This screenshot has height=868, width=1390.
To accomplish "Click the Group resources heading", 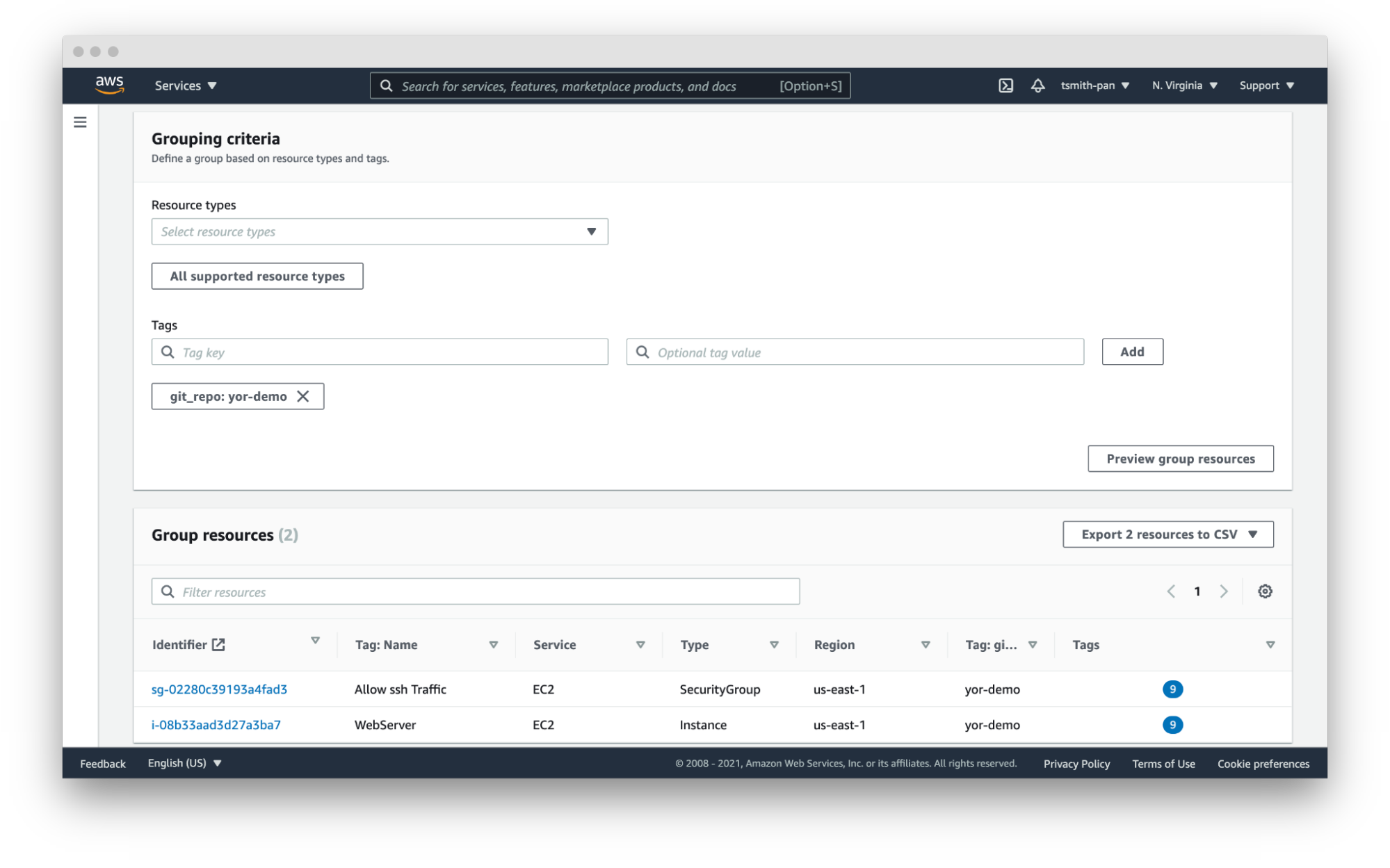I will [x=225, y=535].
